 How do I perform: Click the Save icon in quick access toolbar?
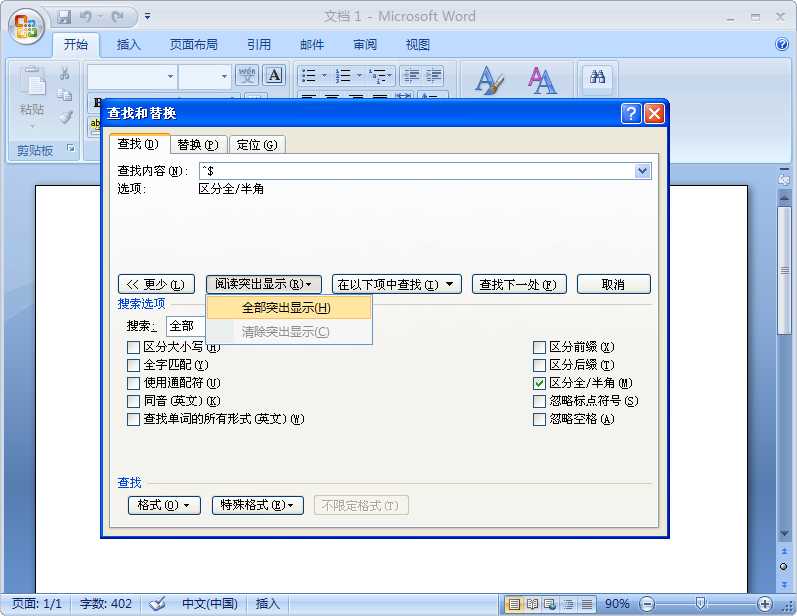[x=65, y=17]
